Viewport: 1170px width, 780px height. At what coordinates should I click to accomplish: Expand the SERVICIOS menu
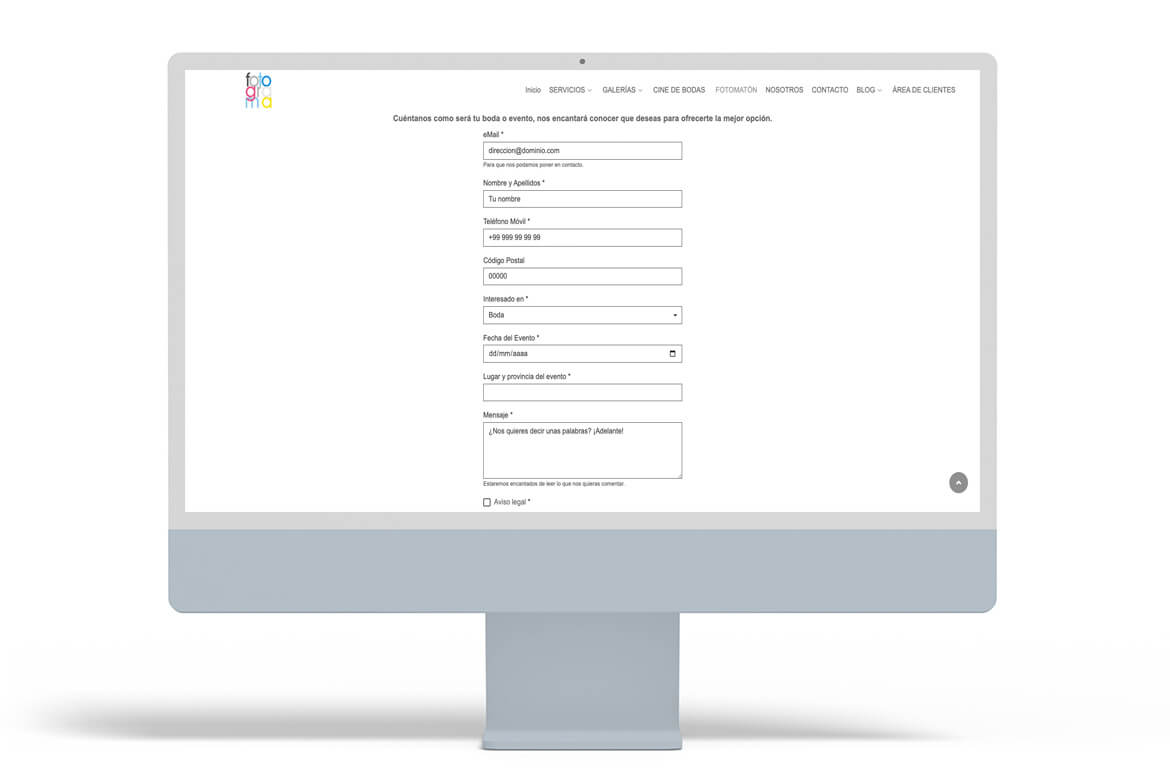(569, 90)
